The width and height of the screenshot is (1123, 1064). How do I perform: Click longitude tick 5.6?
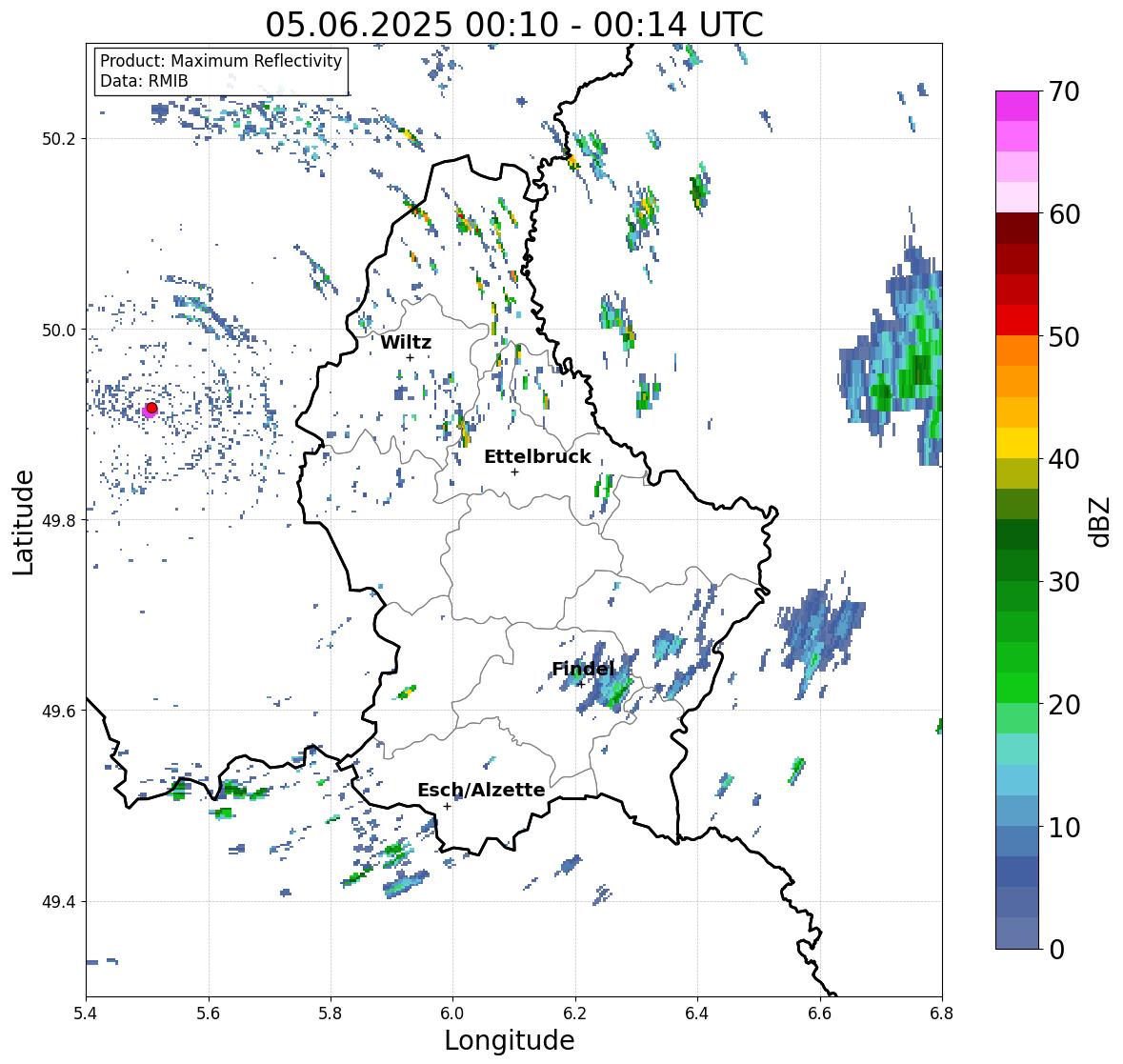[209, 1014]
